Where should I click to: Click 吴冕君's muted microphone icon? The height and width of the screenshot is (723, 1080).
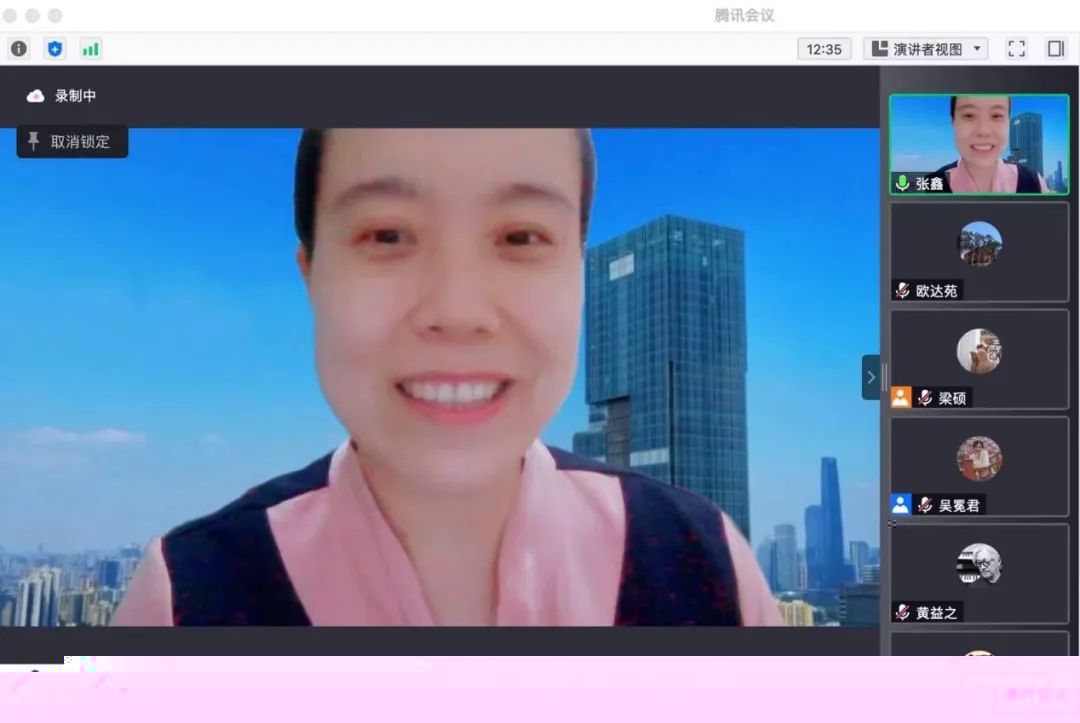926,505
